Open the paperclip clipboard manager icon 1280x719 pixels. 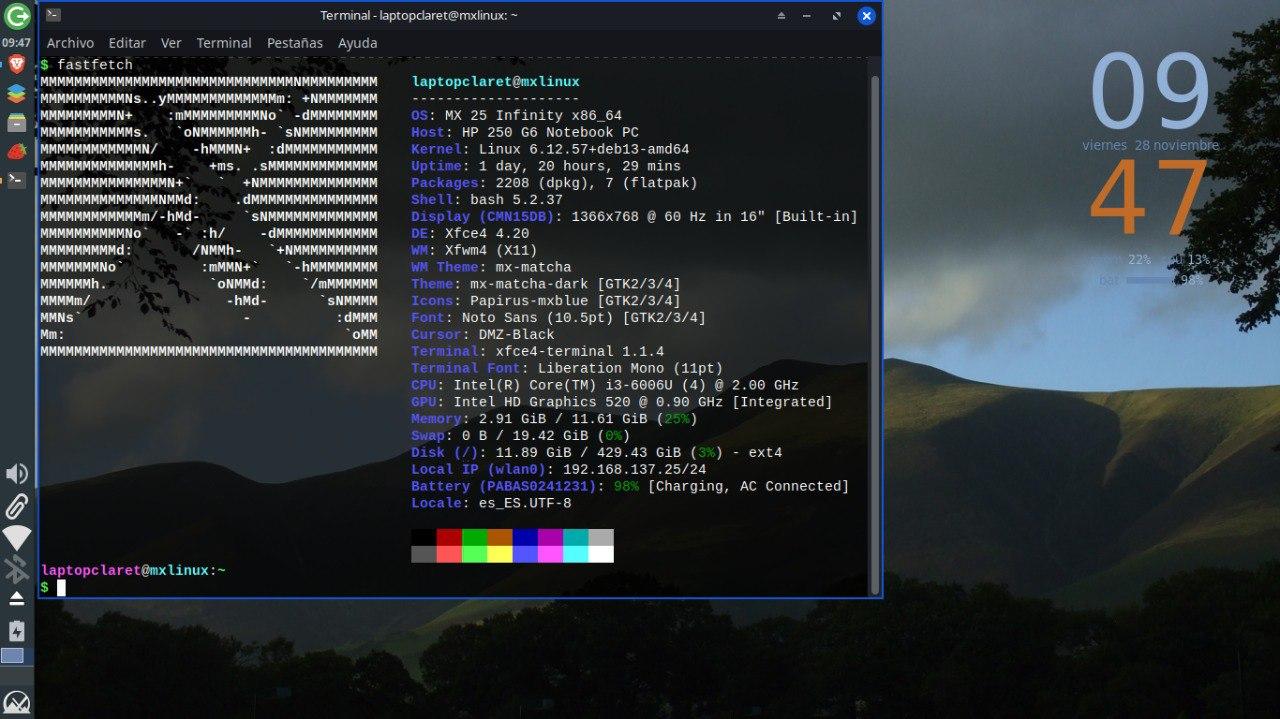17,506
